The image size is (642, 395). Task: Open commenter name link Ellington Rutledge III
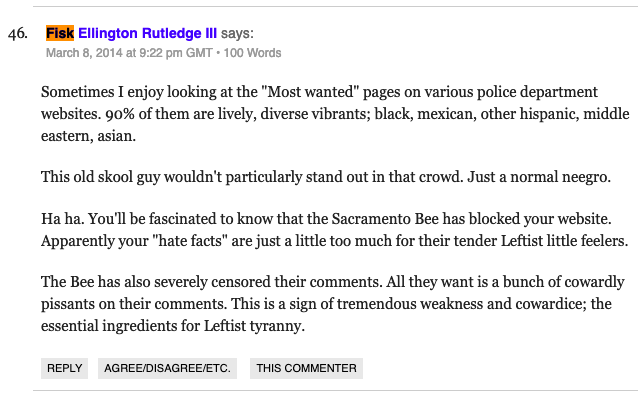(147, 33)
